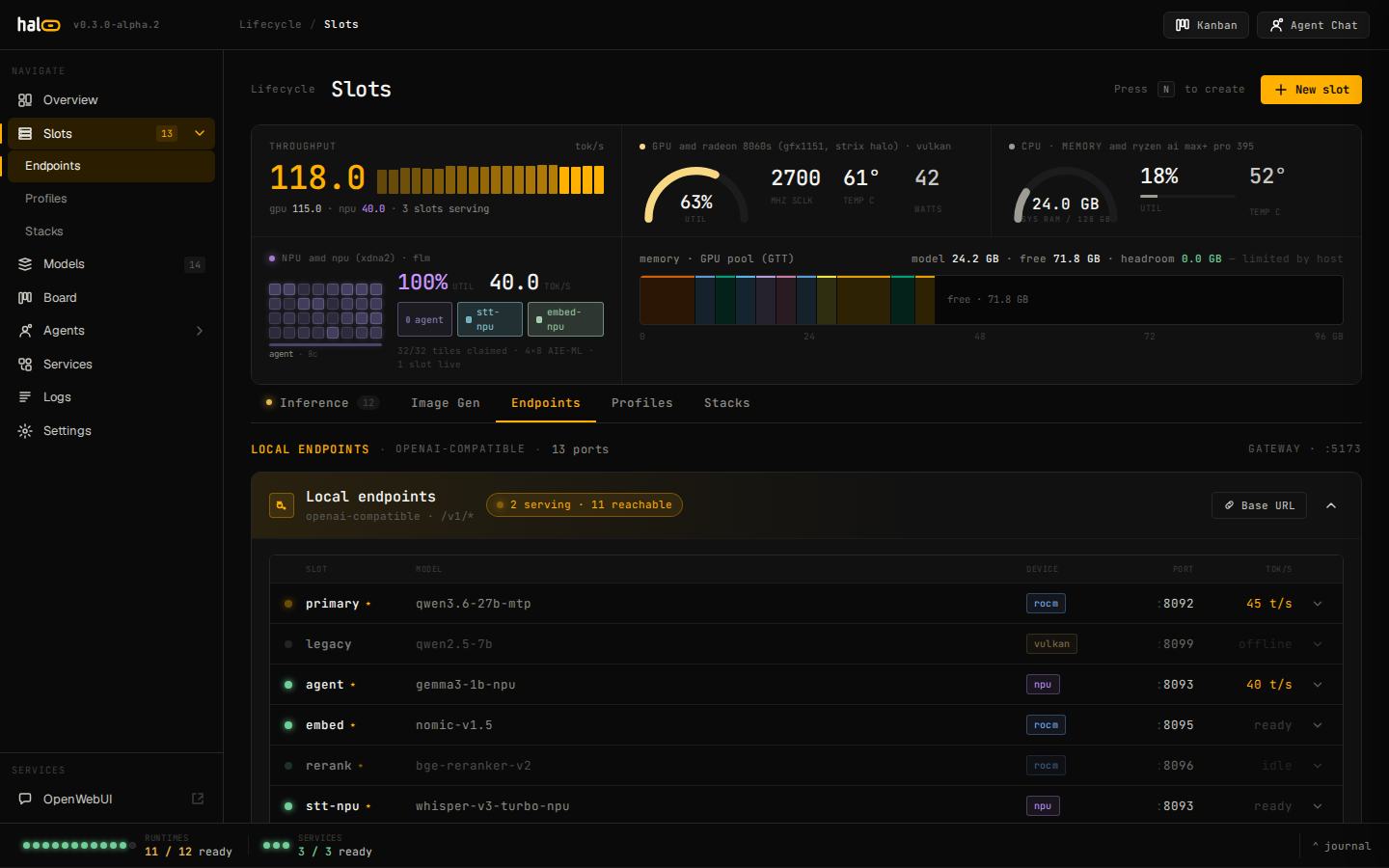Click the npu badge on agent row
This screenshot has width=1389, height=868.
(1043, 685)
